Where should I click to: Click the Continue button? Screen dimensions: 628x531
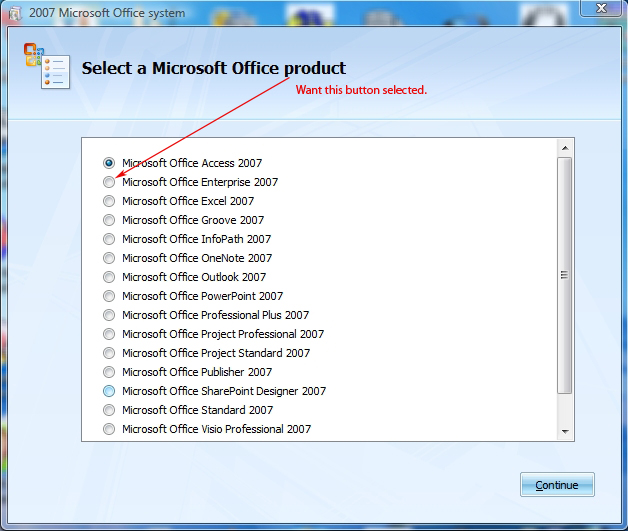[557, 485]
